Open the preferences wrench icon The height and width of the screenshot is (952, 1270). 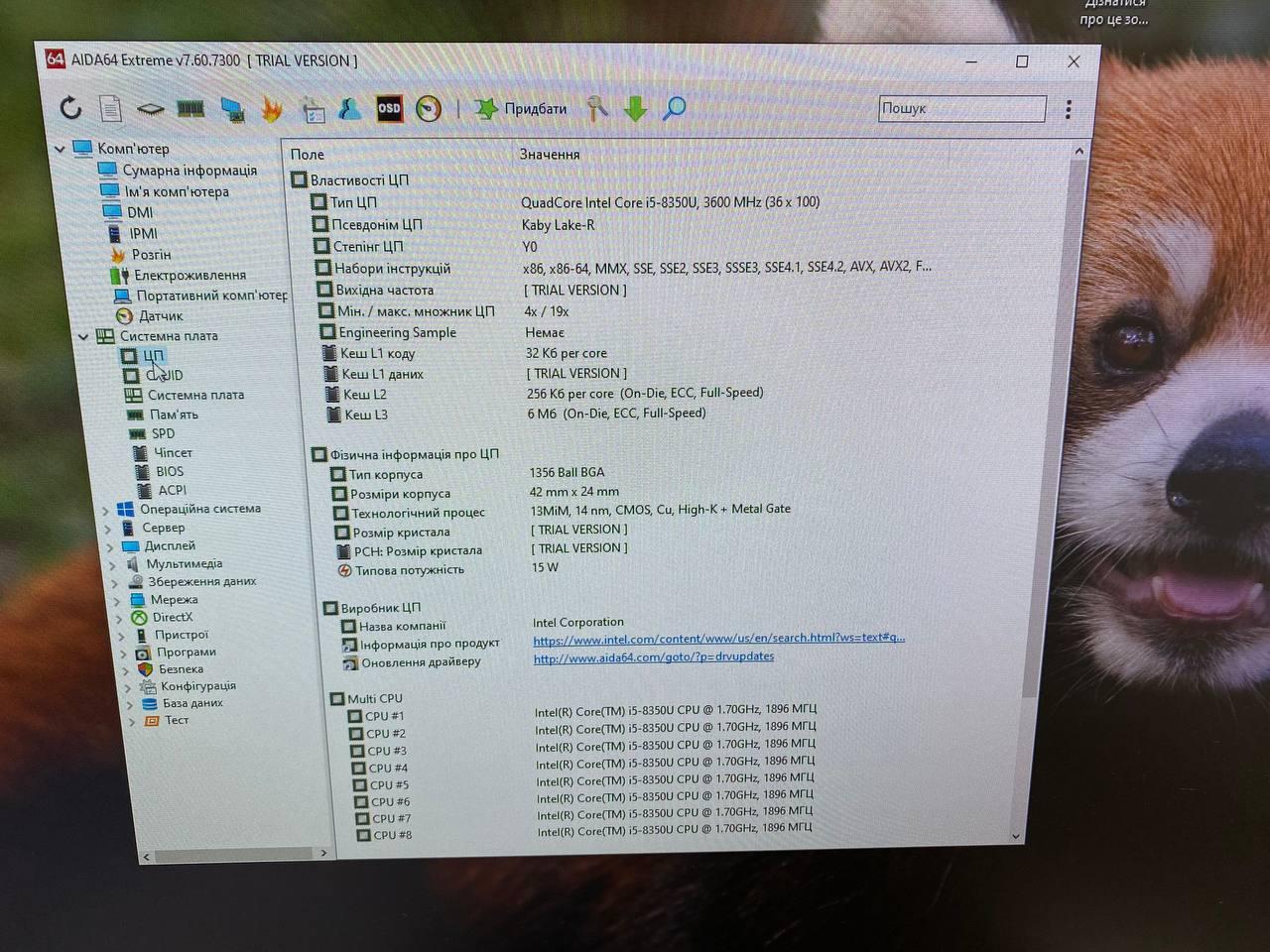[596, 108]
